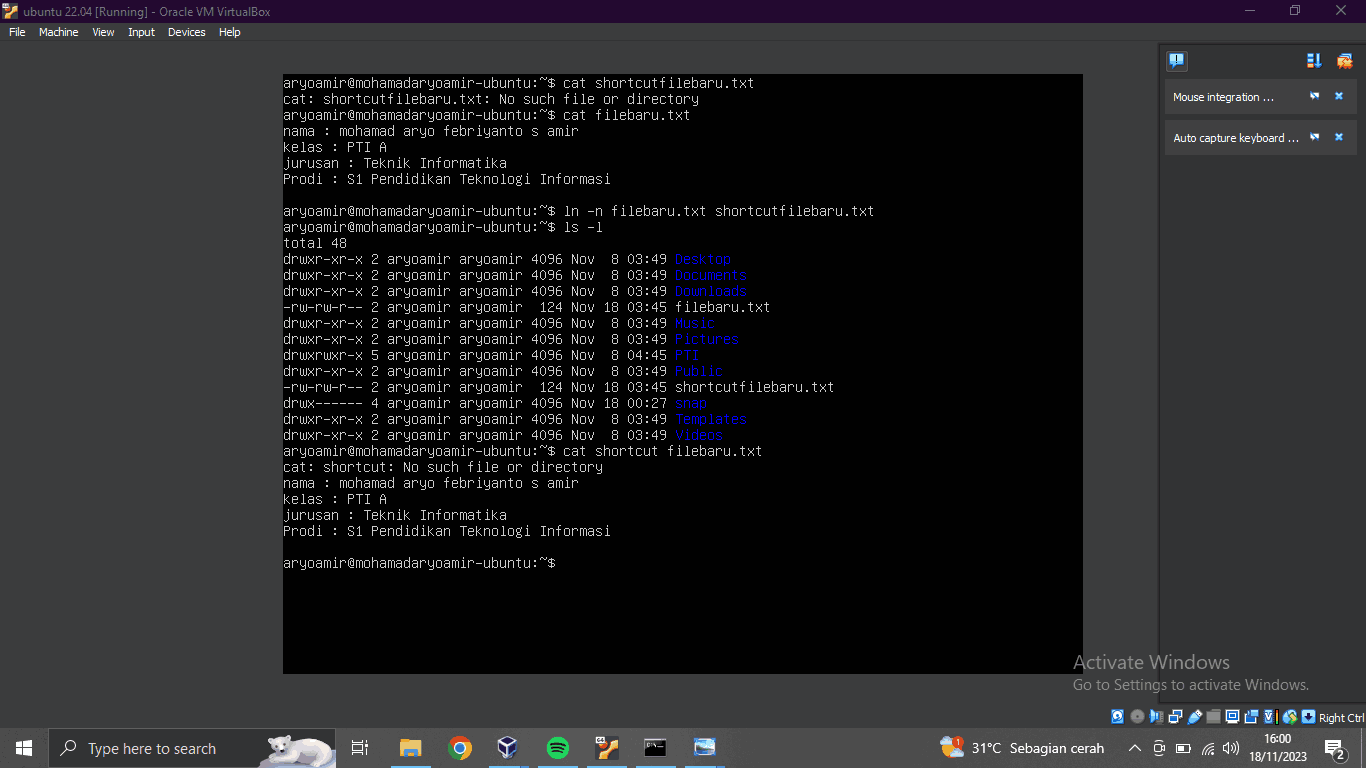Screen dimensions: 1366x768
Task: Open the Photos app taskbar icon
Action: 704,748
